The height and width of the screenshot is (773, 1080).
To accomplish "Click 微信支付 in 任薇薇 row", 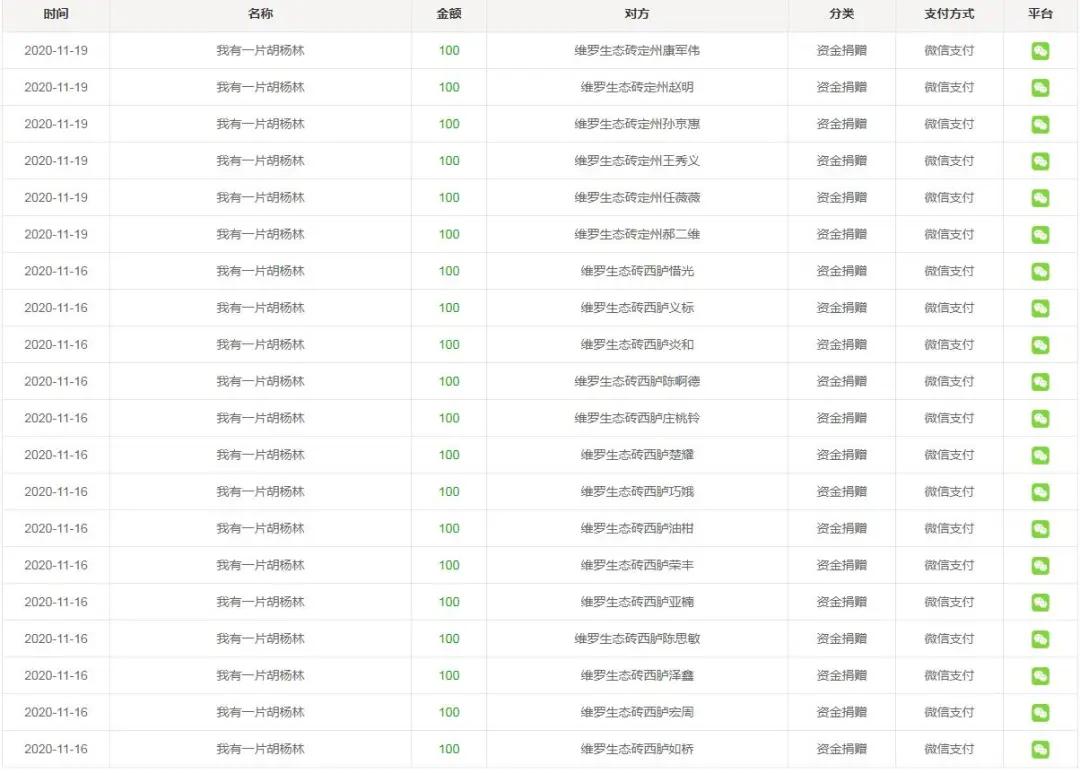I will (949, 197).
